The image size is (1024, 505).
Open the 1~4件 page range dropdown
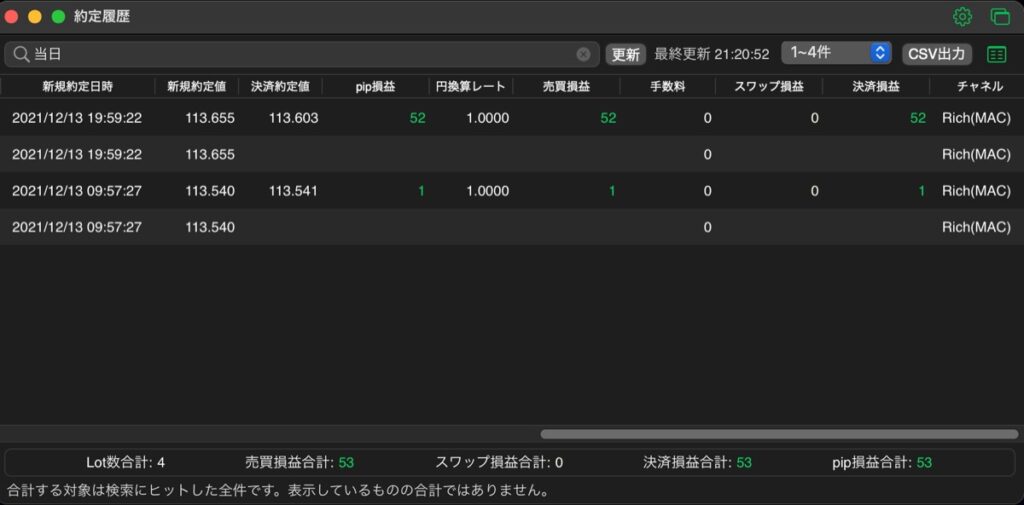click(x=837, y=53)
